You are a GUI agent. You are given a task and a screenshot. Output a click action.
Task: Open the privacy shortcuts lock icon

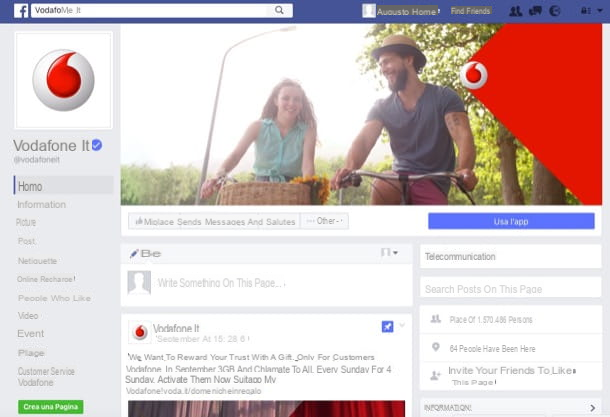(585, 11)
